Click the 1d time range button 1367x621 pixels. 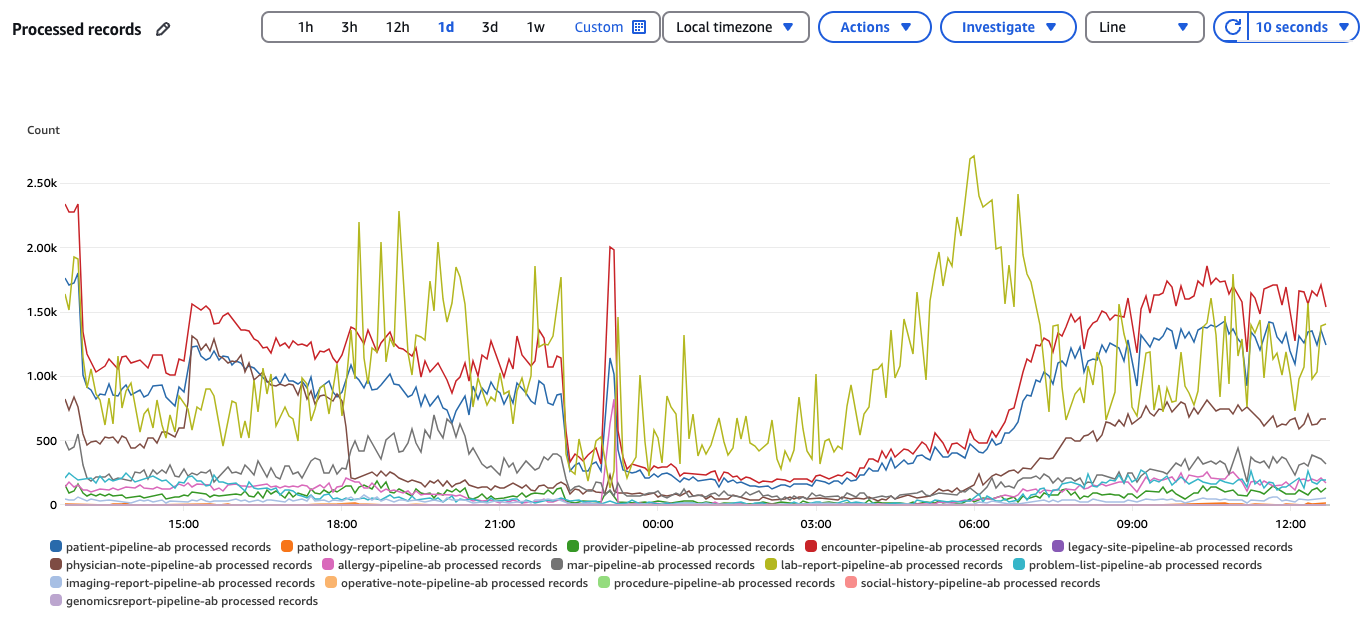click(x=445, y=27)
